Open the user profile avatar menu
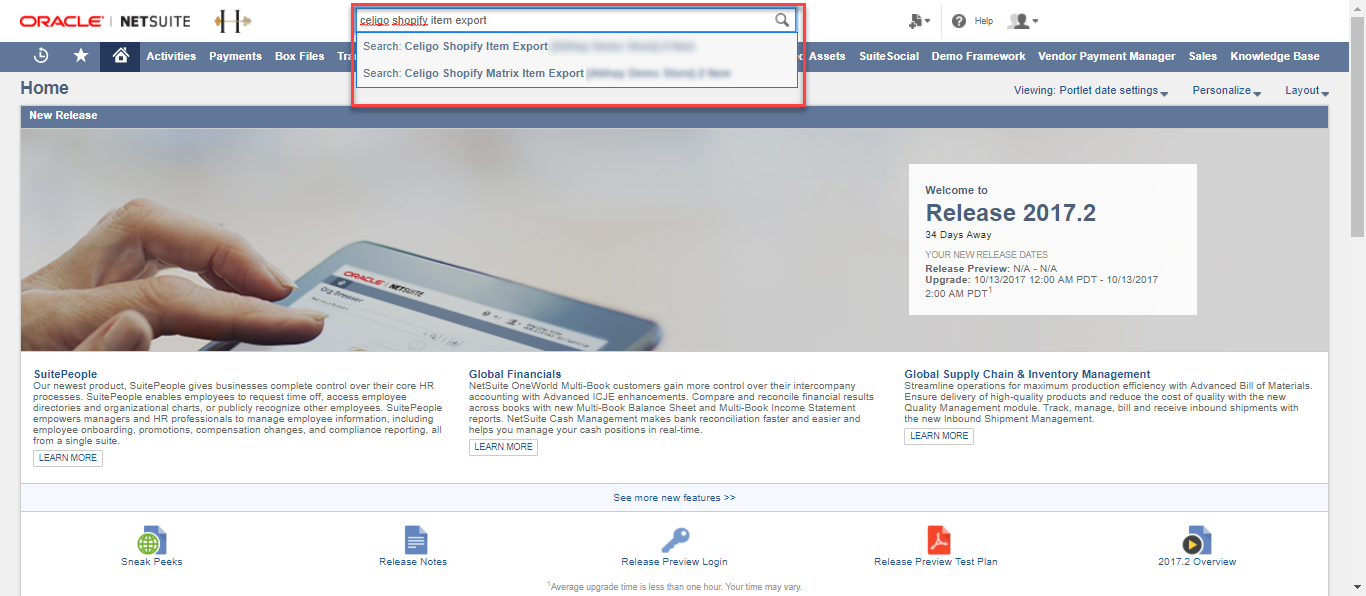The image size is (1366, 596). pos(1022,21)
